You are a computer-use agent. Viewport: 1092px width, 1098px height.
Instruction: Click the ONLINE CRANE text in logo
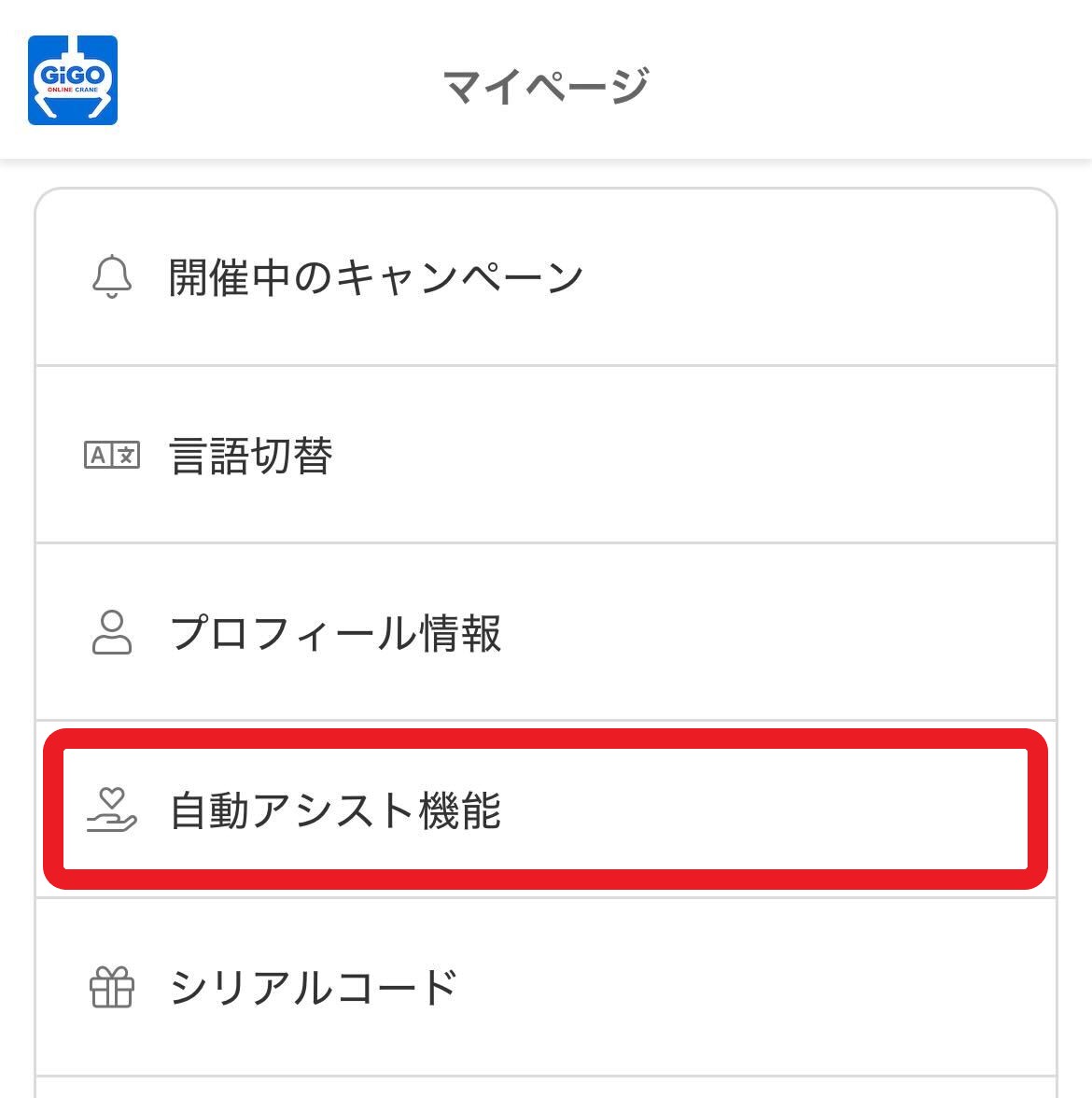point(73,91)
